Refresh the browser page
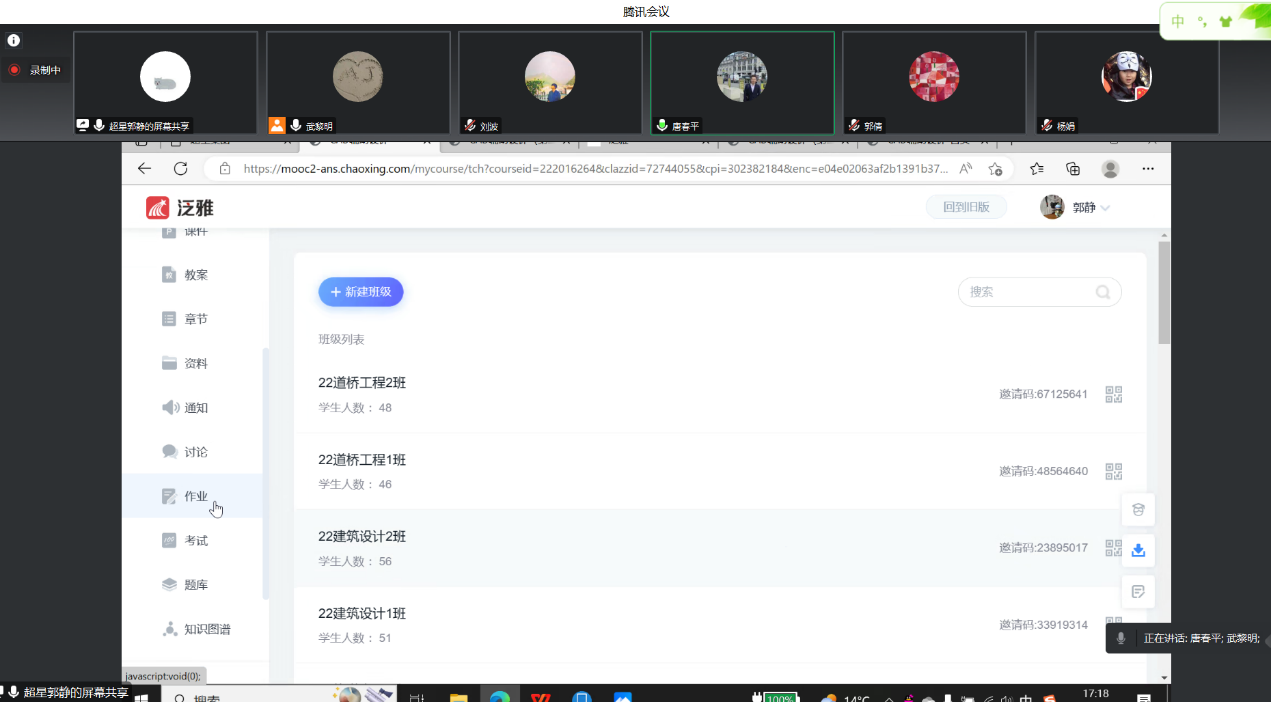Image resolution: width=1271 pixels, height=702 pixels. pos(181,169)
